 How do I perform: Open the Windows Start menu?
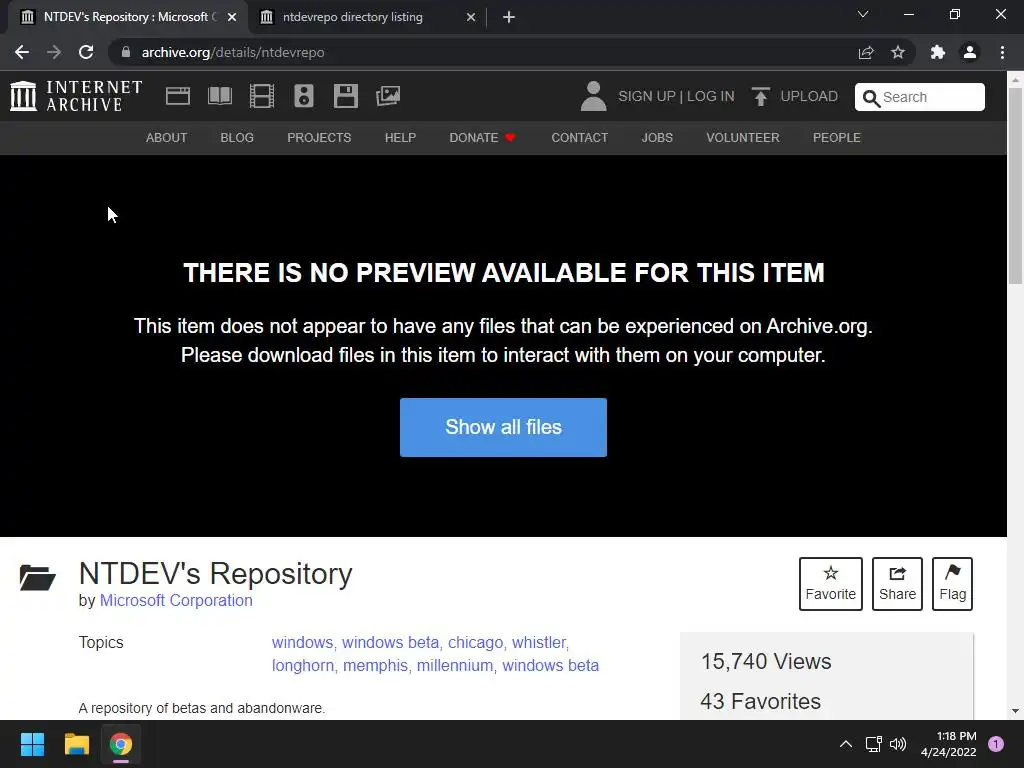point(32,744)
